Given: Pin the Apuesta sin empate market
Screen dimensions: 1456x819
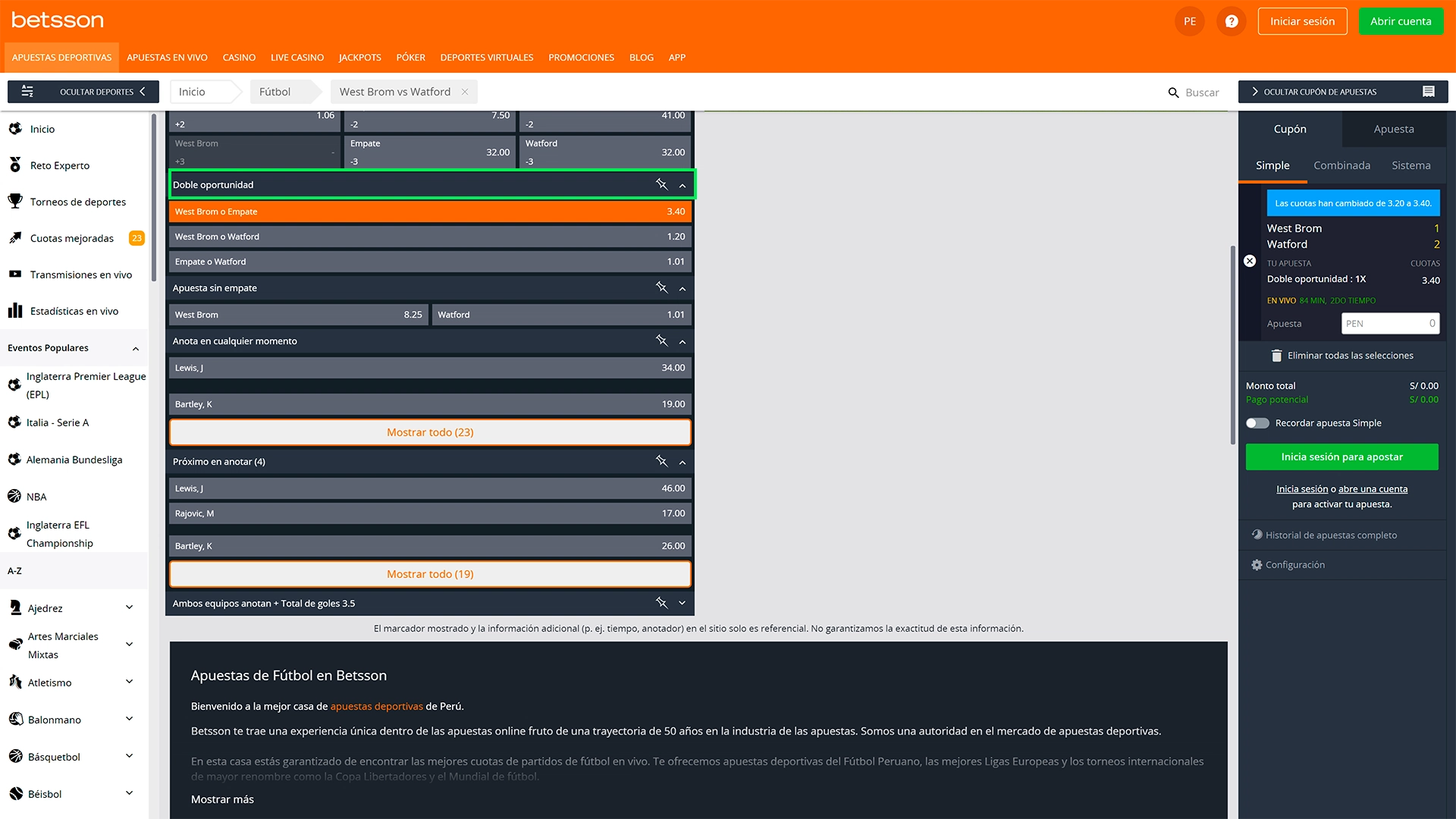Looking at the screenshot, I should tap(661, 287).
